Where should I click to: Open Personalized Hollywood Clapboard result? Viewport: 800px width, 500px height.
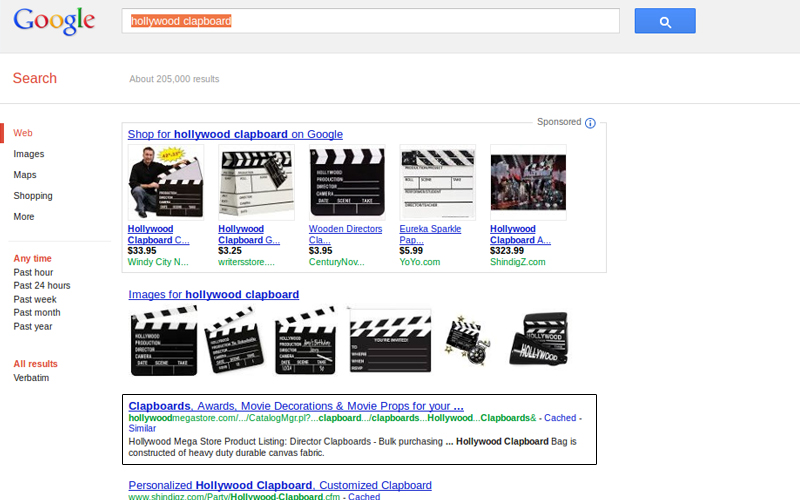[x=280, y=485]
